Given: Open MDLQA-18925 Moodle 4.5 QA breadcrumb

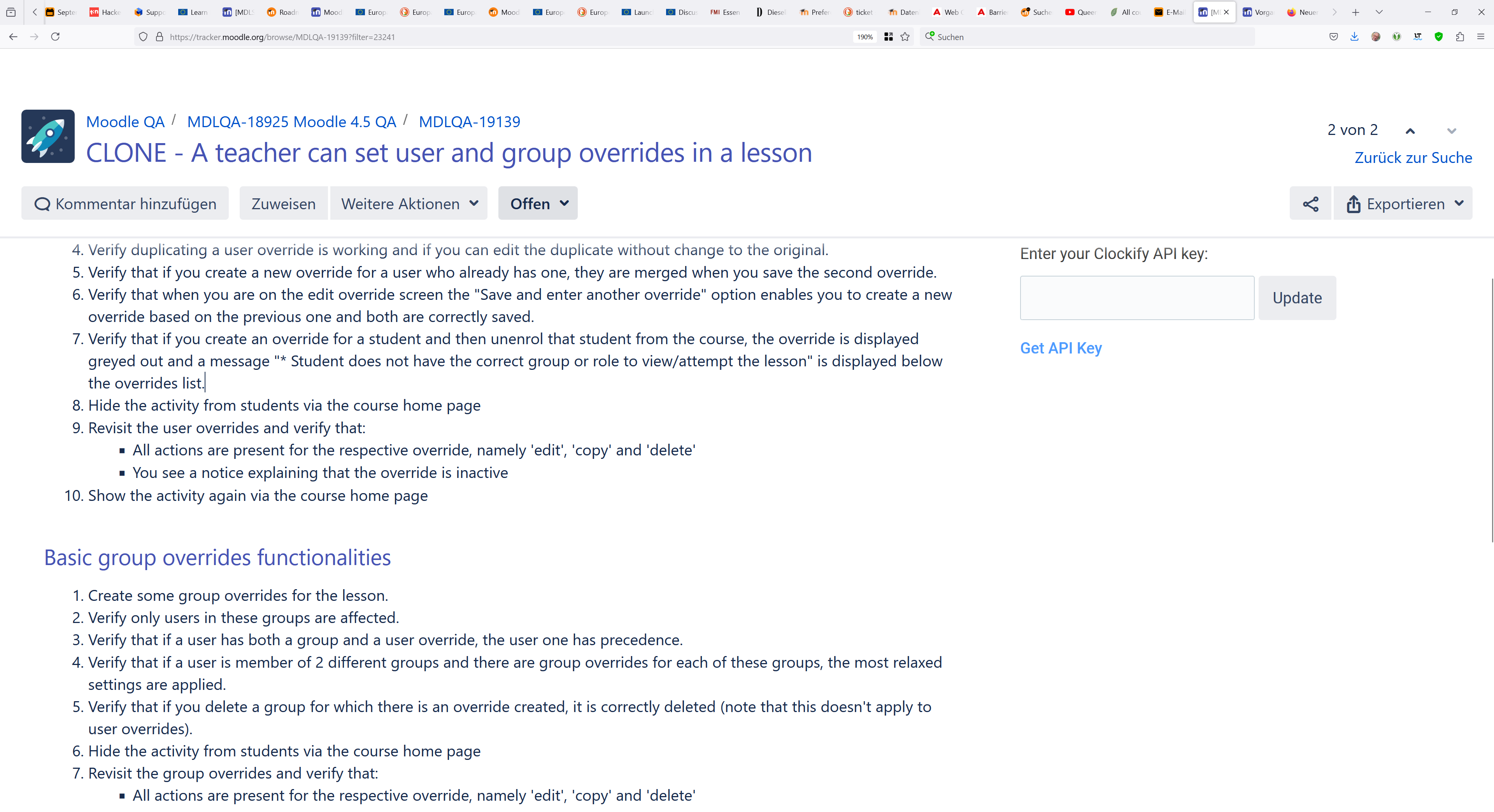Looking at the screenshot, I should tap(292, 122).
